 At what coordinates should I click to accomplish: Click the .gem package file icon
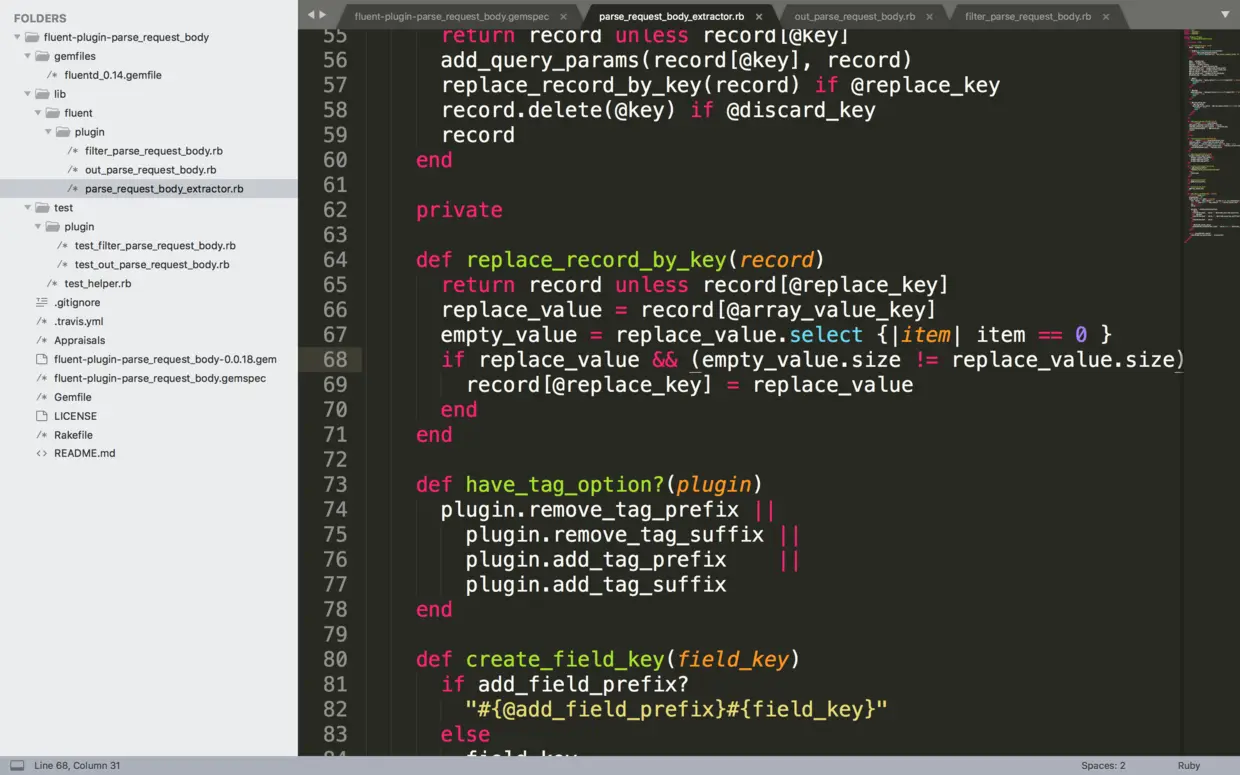[x=42, y=359]
